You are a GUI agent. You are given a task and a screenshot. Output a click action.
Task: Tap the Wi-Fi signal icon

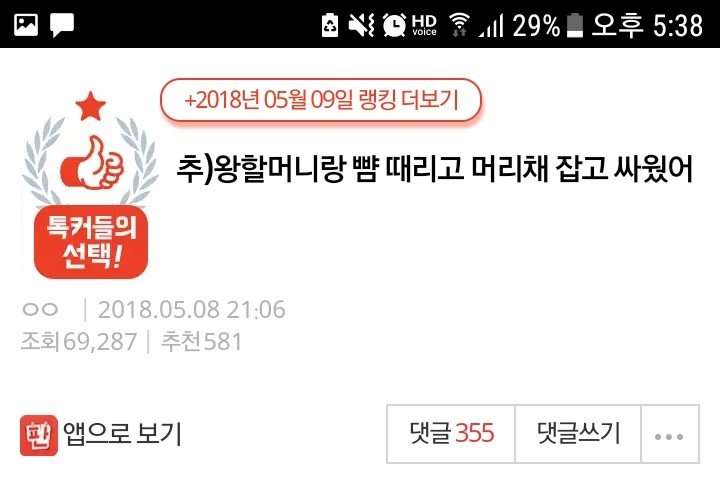pyautogui.click(x=459, y=25)
